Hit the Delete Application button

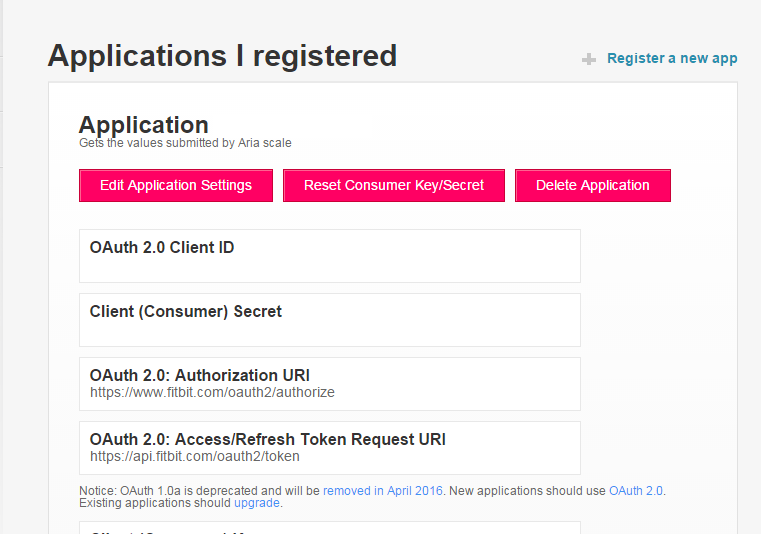(x=592, y=185)
